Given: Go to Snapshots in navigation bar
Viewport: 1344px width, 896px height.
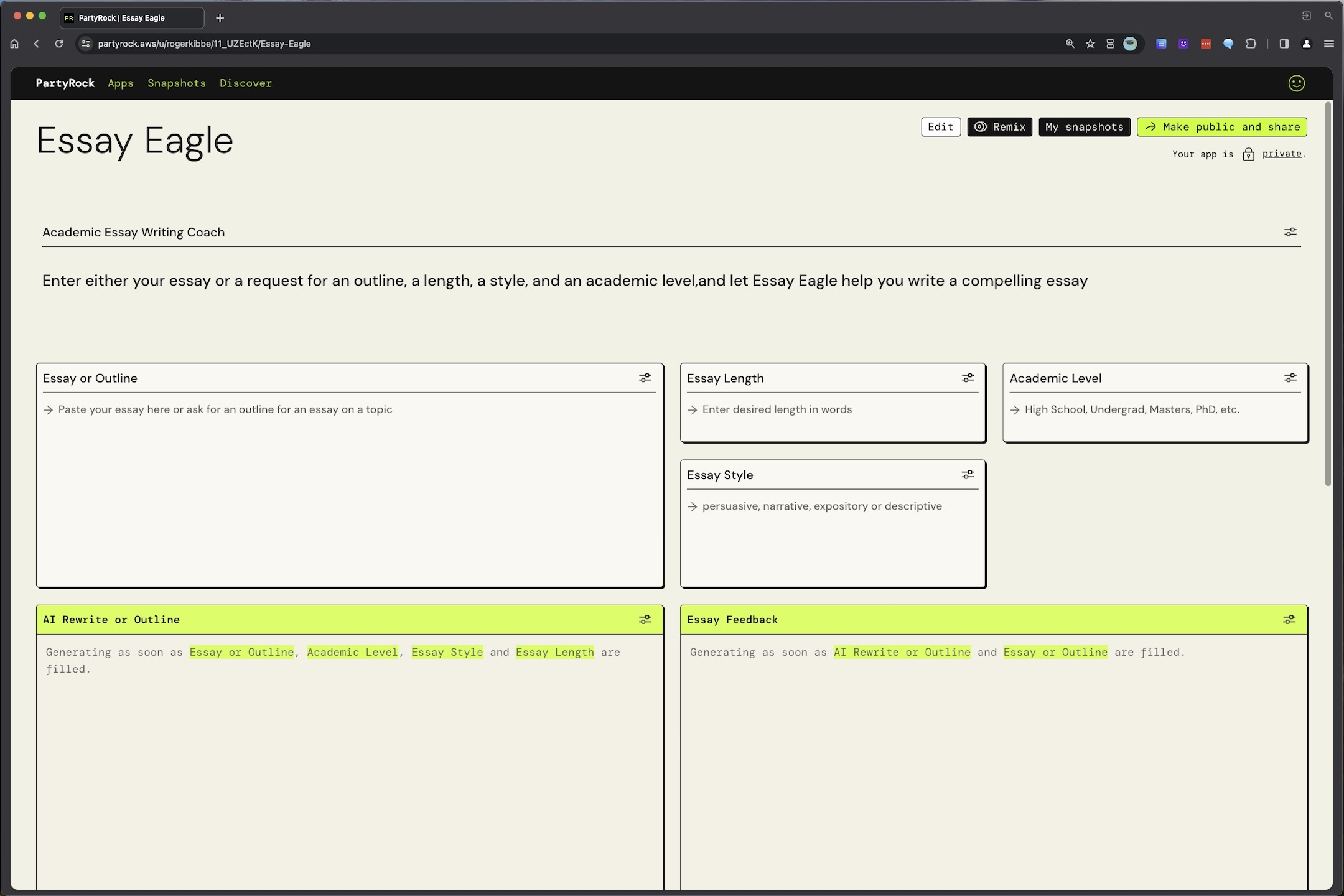Looking at the screenshot, I should pos(176,83).
